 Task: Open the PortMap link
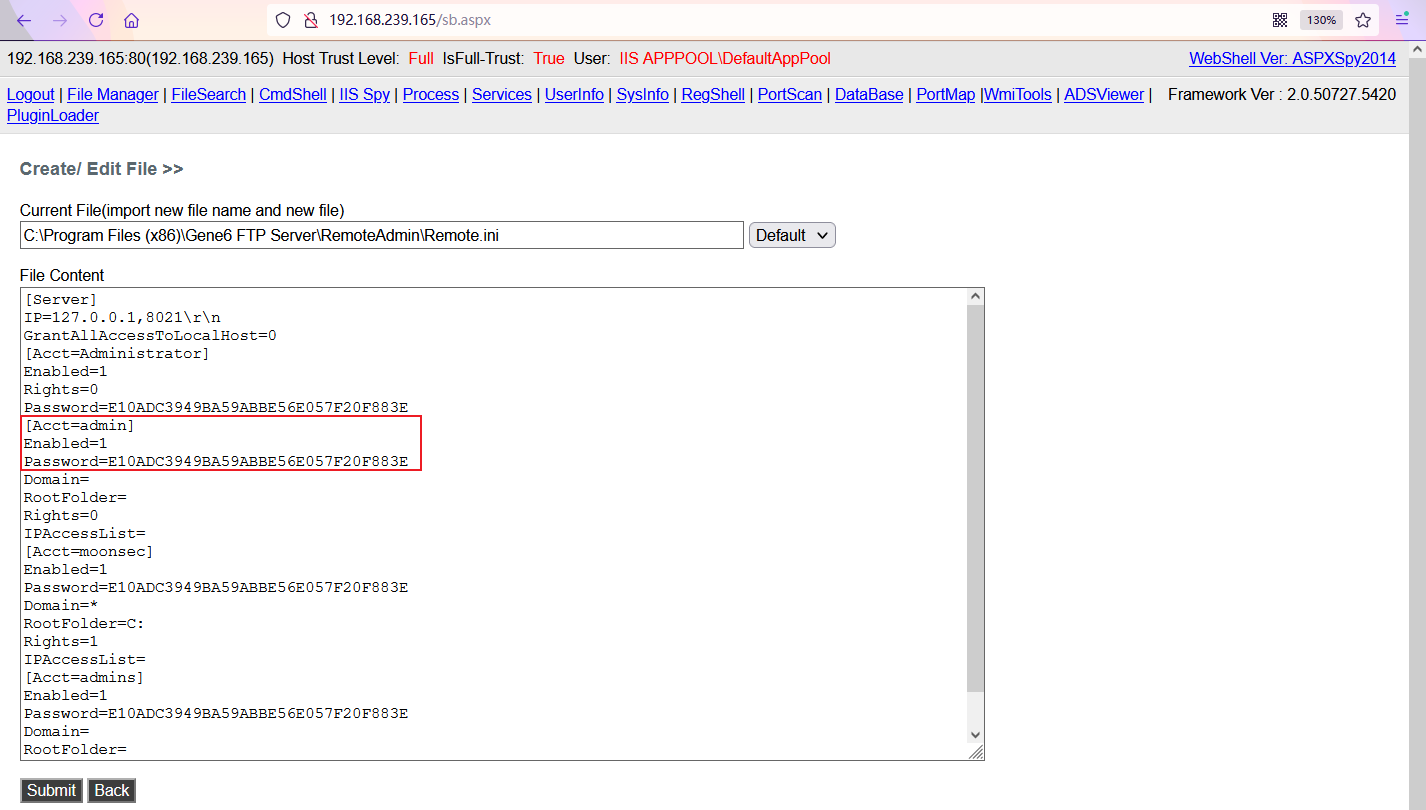945,95
